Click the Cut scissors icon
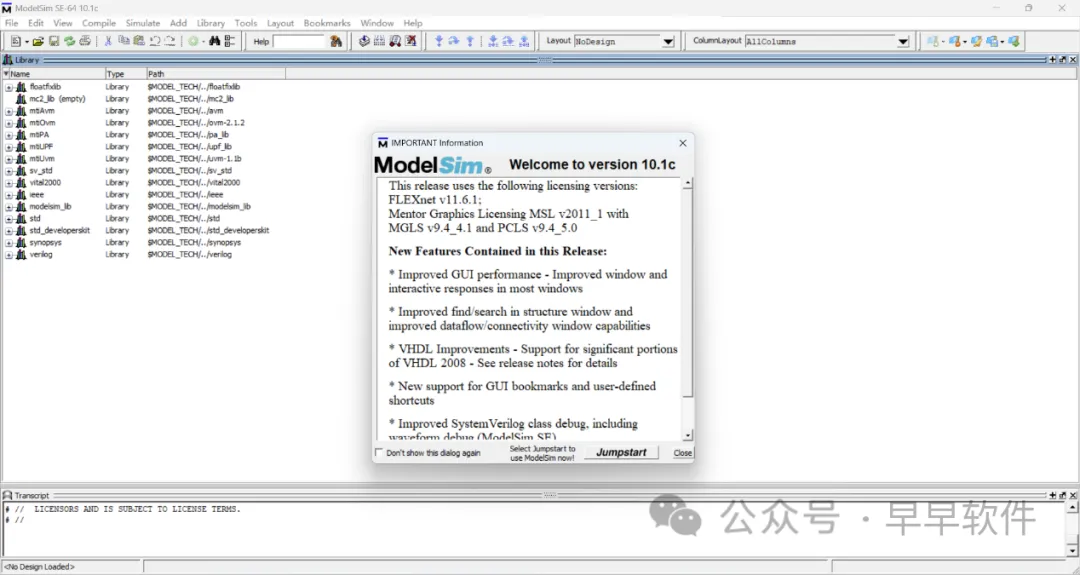1080x575 pixels. tap(108, 41)
